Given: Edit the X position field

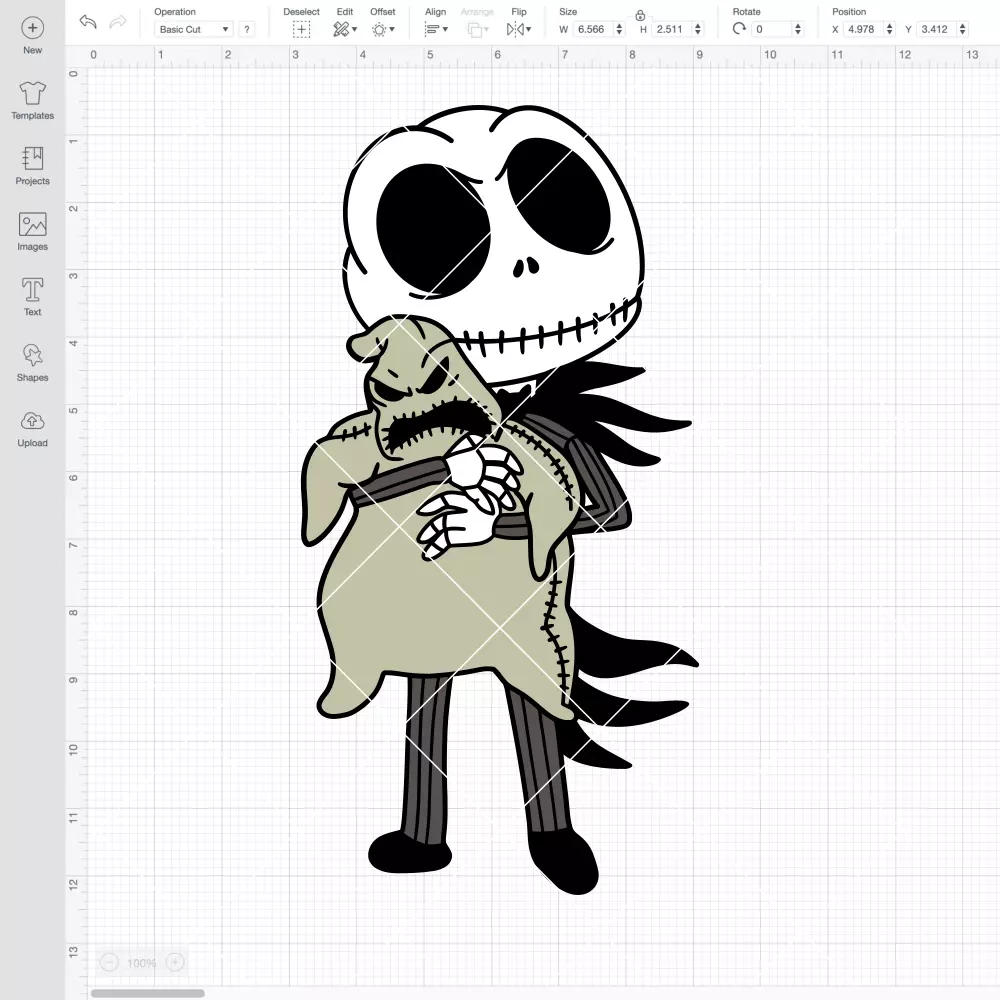Looking at the screenshot, I should (863, 29).
